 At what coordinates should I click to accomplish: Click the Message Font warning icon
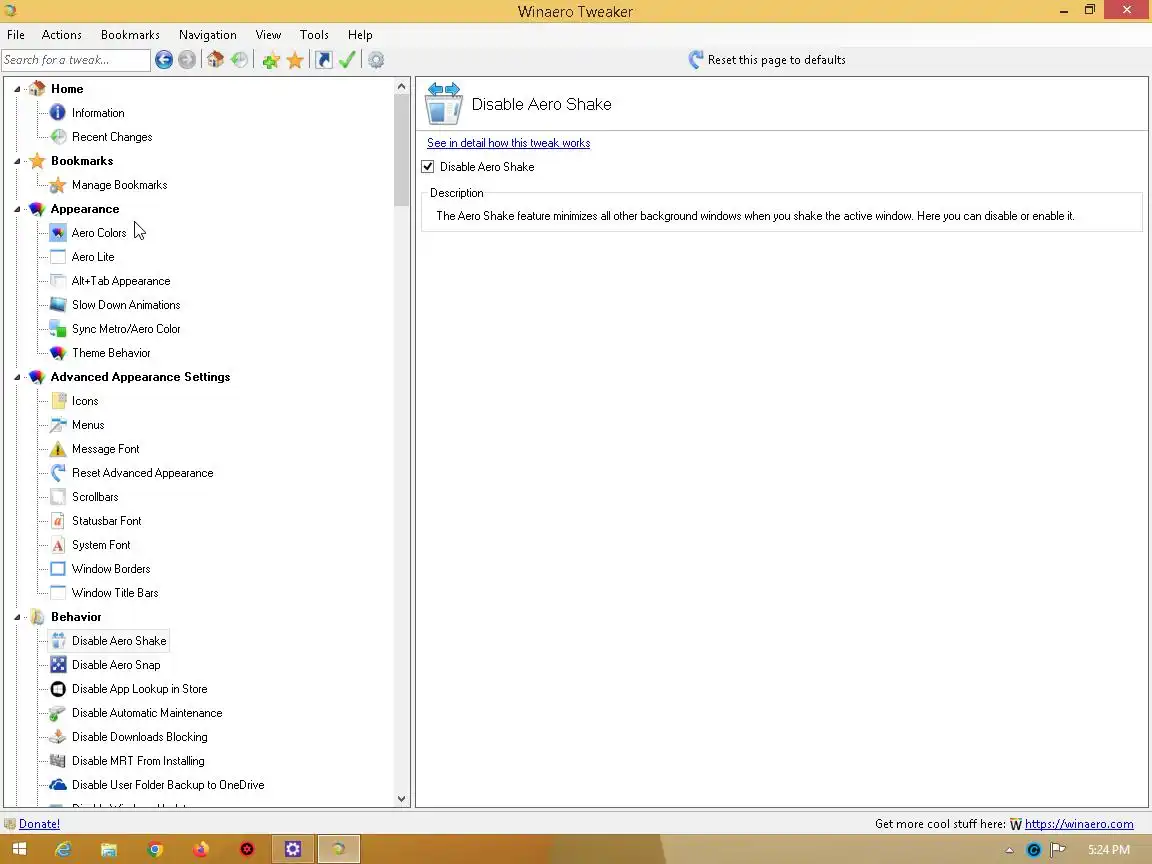(x=57, y=449)
